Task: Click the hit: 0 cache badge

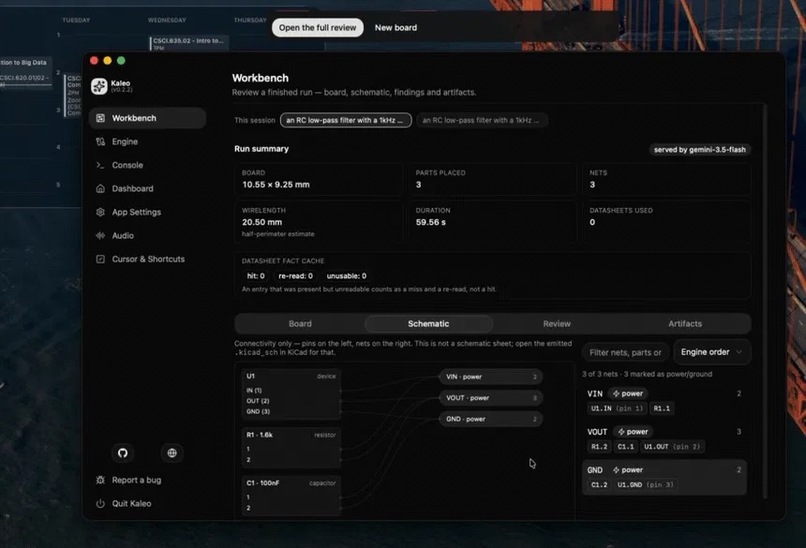Action: pos(256,276)
